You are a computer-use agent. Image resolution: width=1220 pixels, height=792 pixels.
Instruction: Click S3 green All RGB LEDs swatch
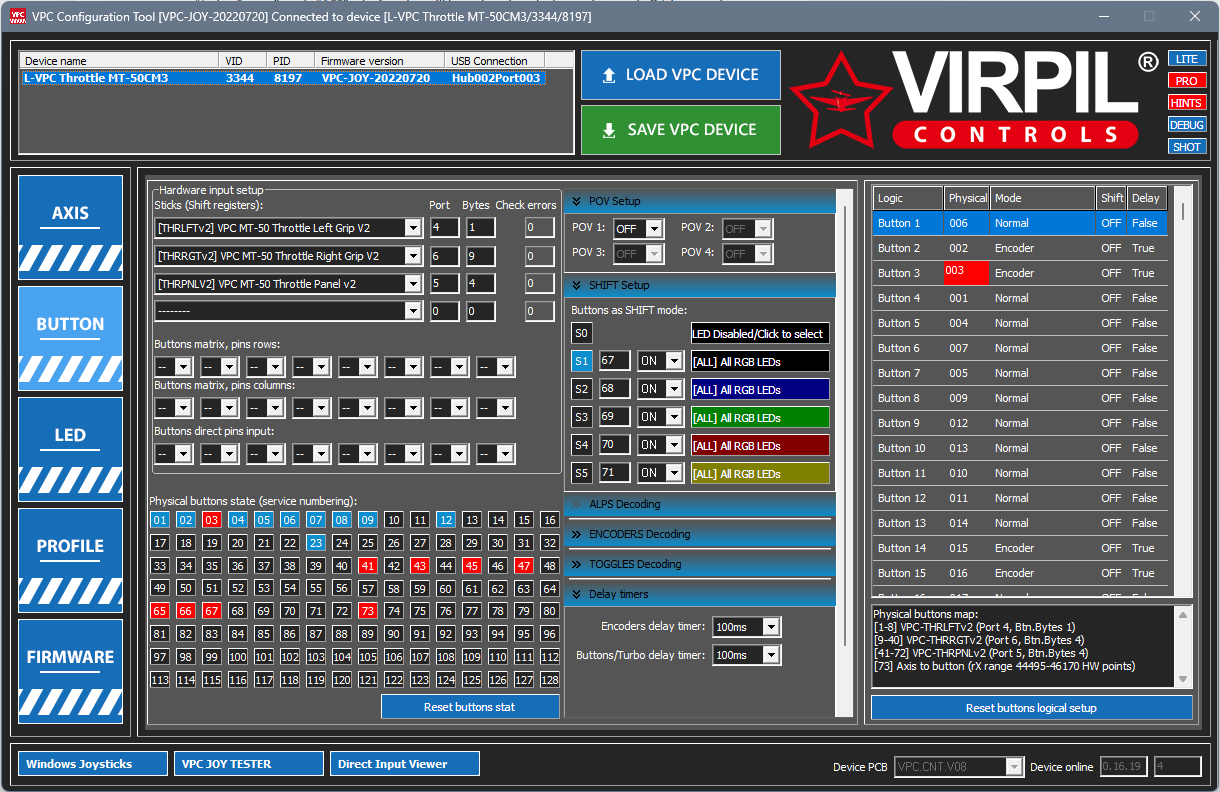(760, 417)
